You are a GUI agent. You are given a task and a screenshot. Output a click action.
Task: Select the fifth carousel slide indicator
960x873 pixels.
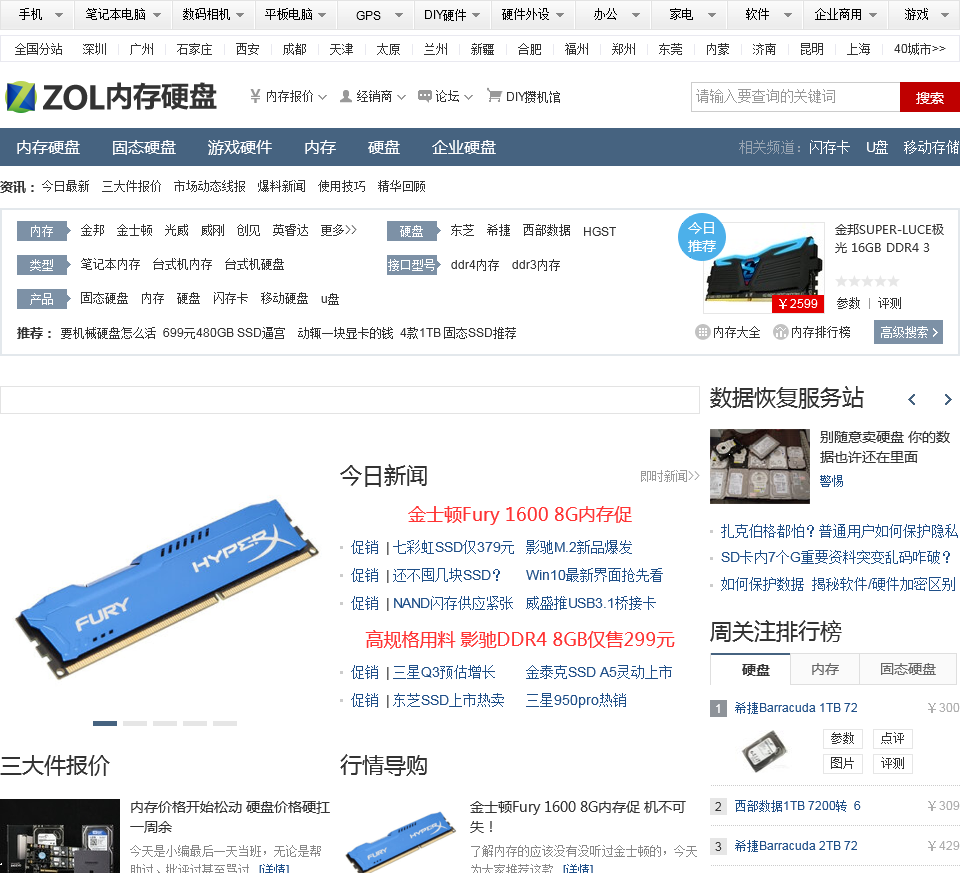(225, 723)
